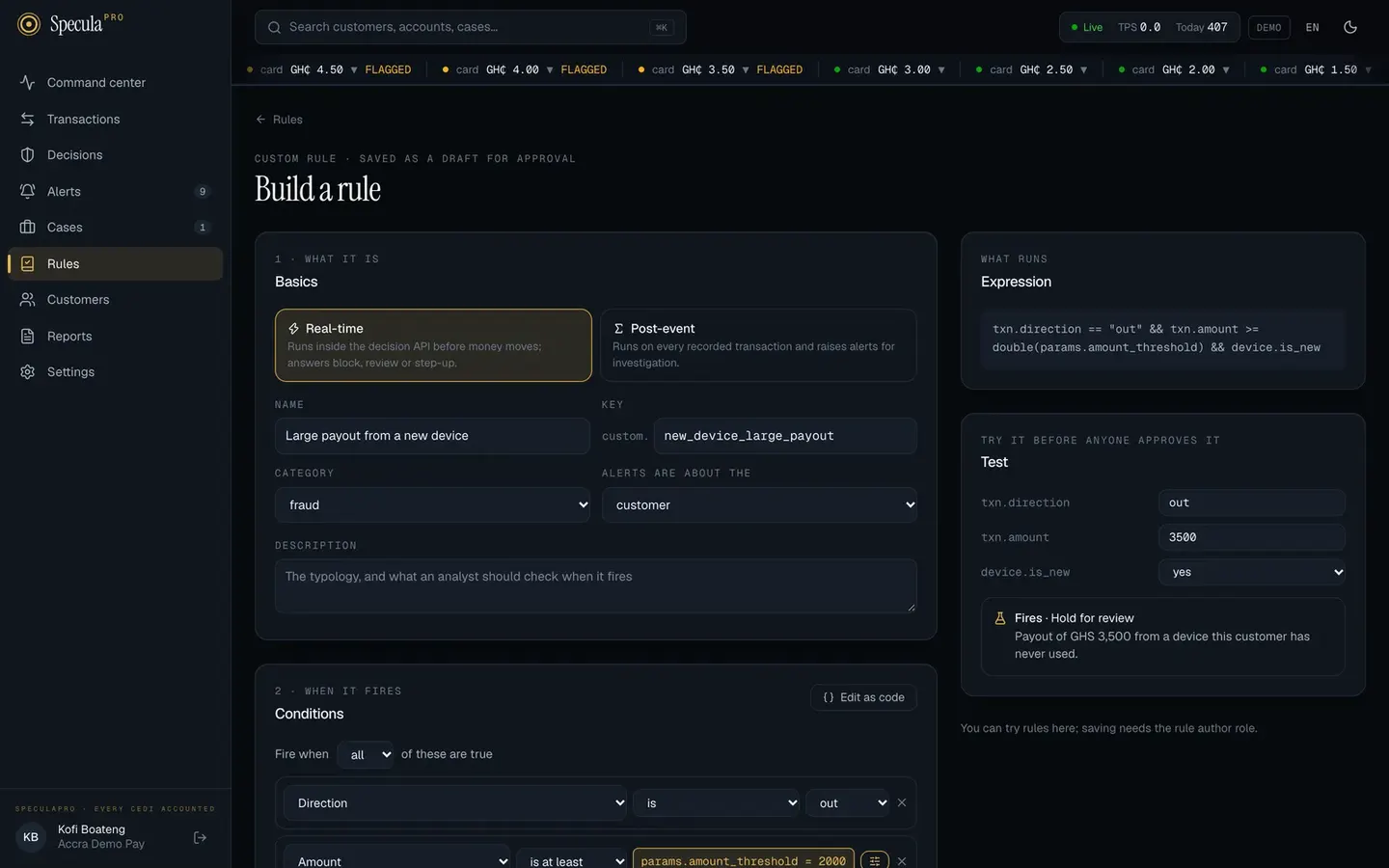This screenshot has width=1389, height=868.
Task: Toggle dark mode moon icon
Action: pos(1350,27)
